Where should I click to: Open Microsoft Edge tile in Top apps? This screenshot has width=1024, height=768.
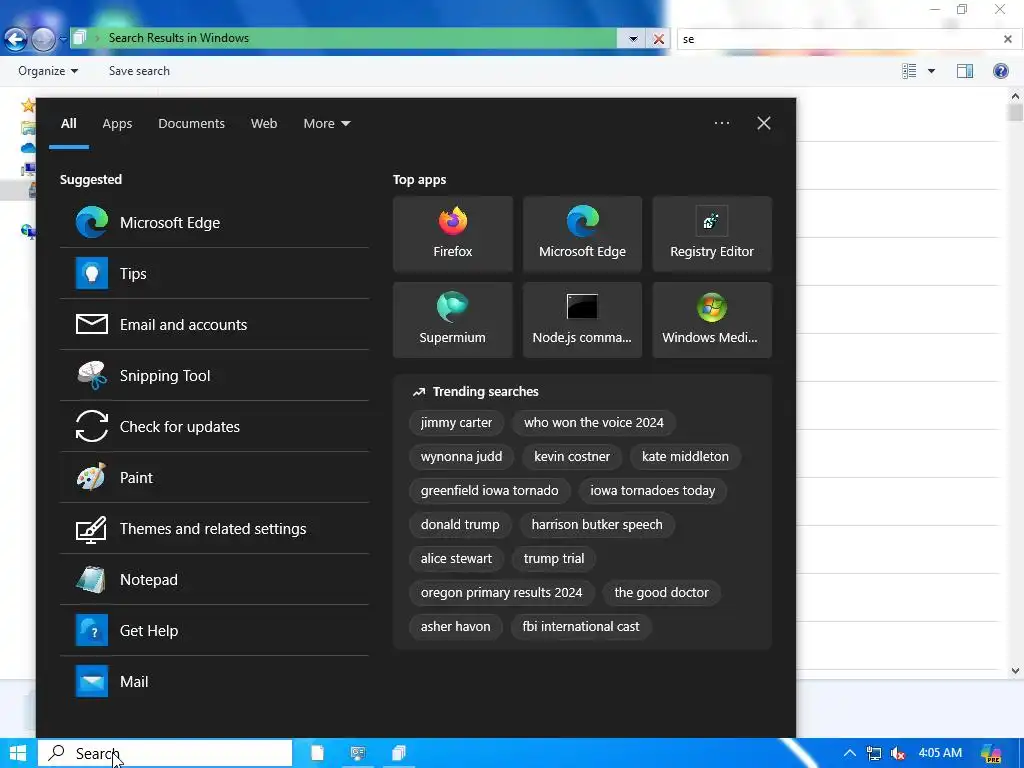pyautogui.click(x=582, y=234)
